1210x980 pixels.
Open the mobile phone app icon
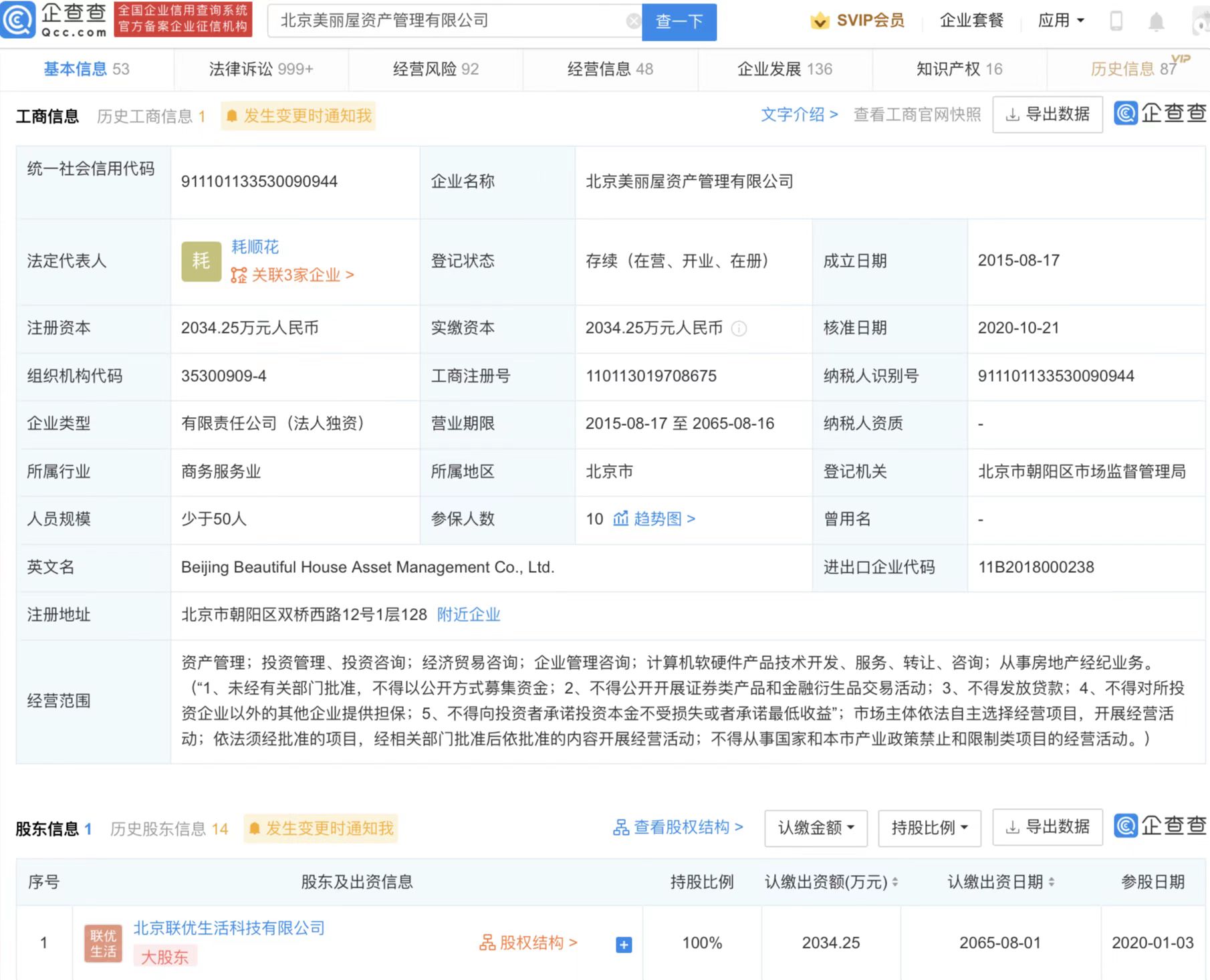point(1116,21)
